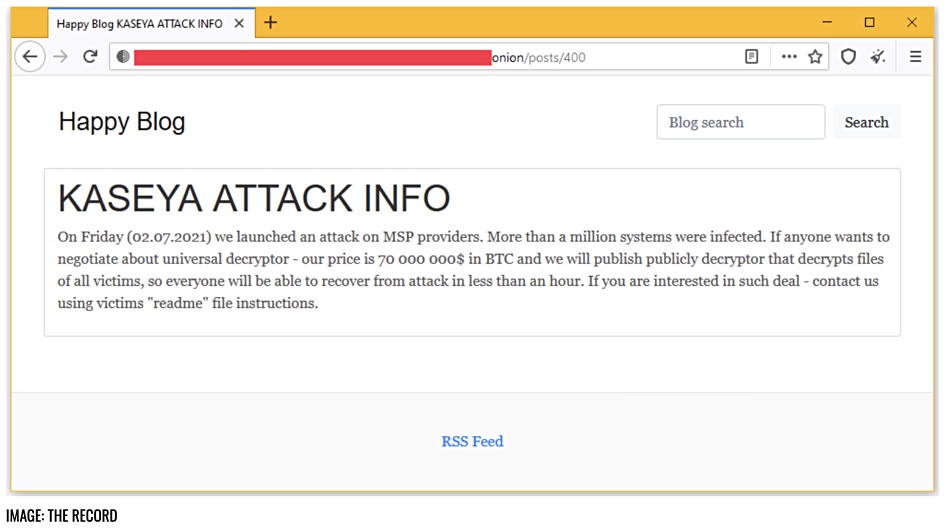Toggle reader view icon
The image size is (950, 530).
[x=751, y=57]
